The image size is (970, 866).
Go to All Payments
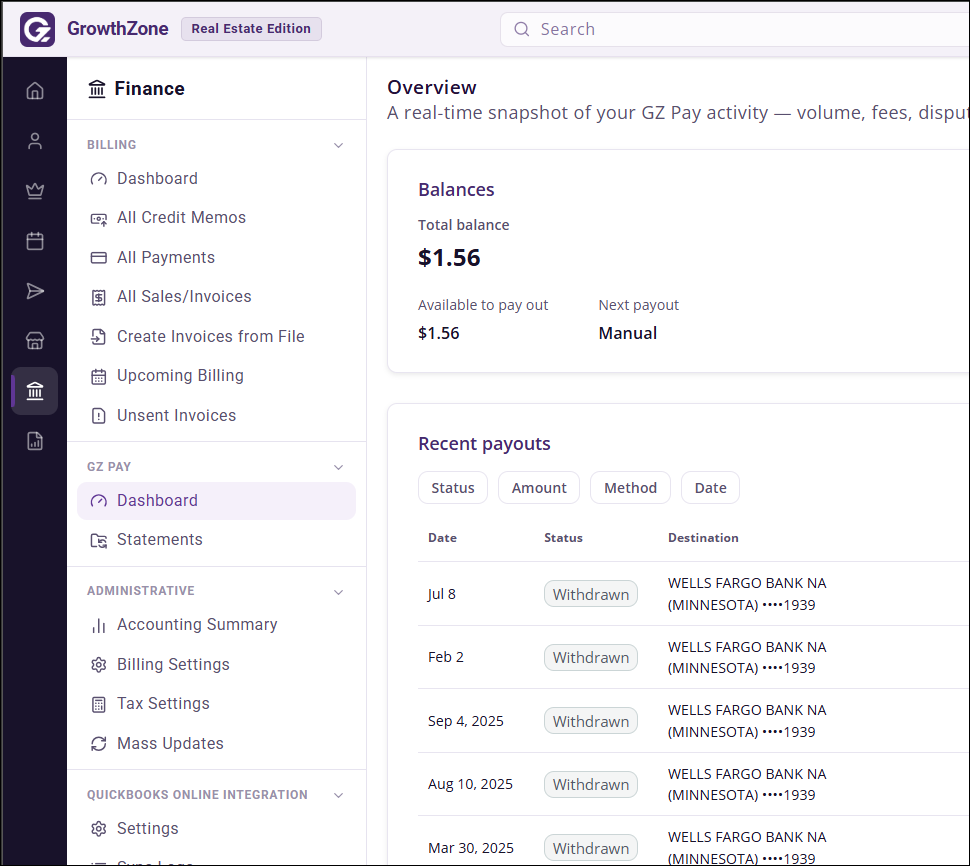coord(217,257)
